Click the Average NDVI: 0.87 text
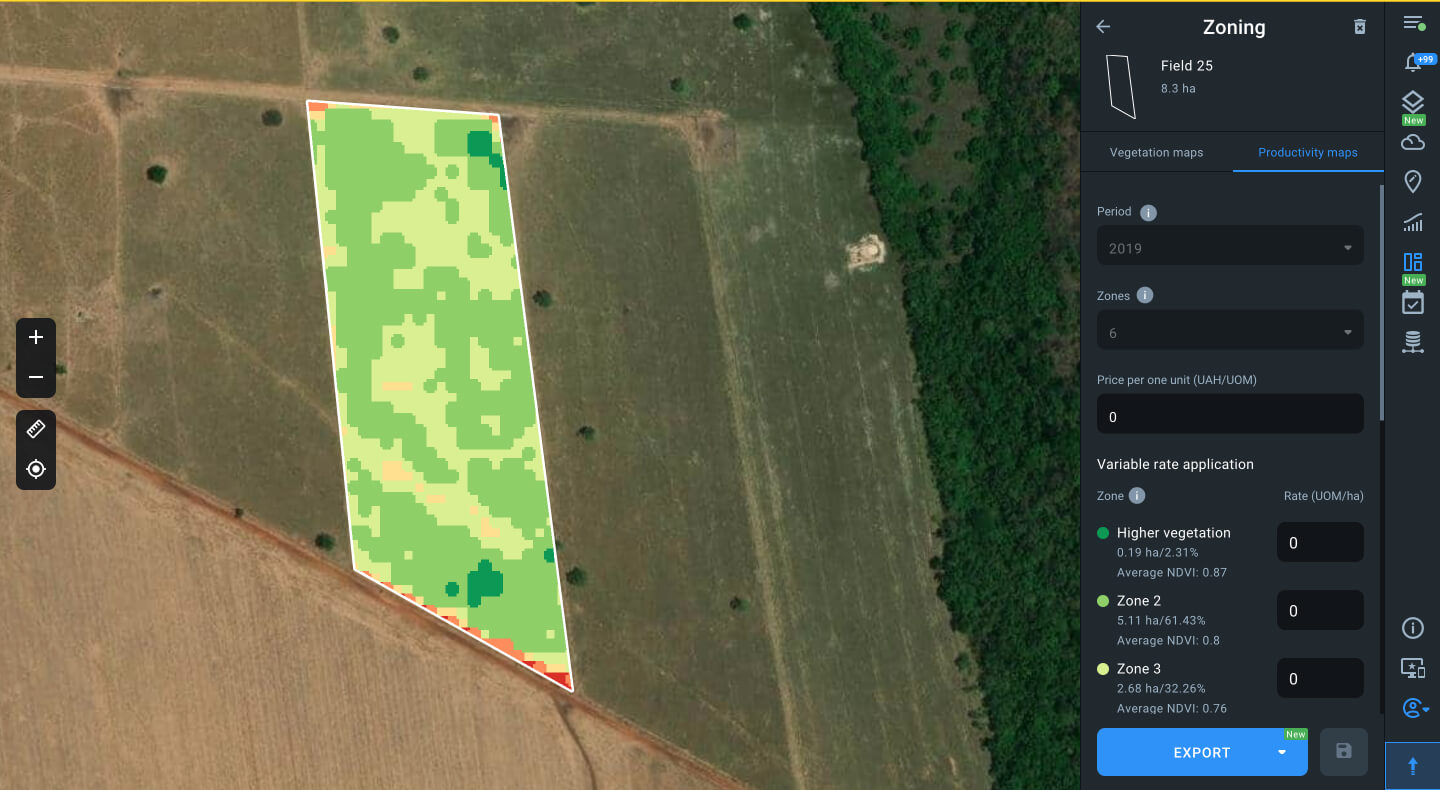Viewport: 1440px width, 790px height. click(1172, 573)
